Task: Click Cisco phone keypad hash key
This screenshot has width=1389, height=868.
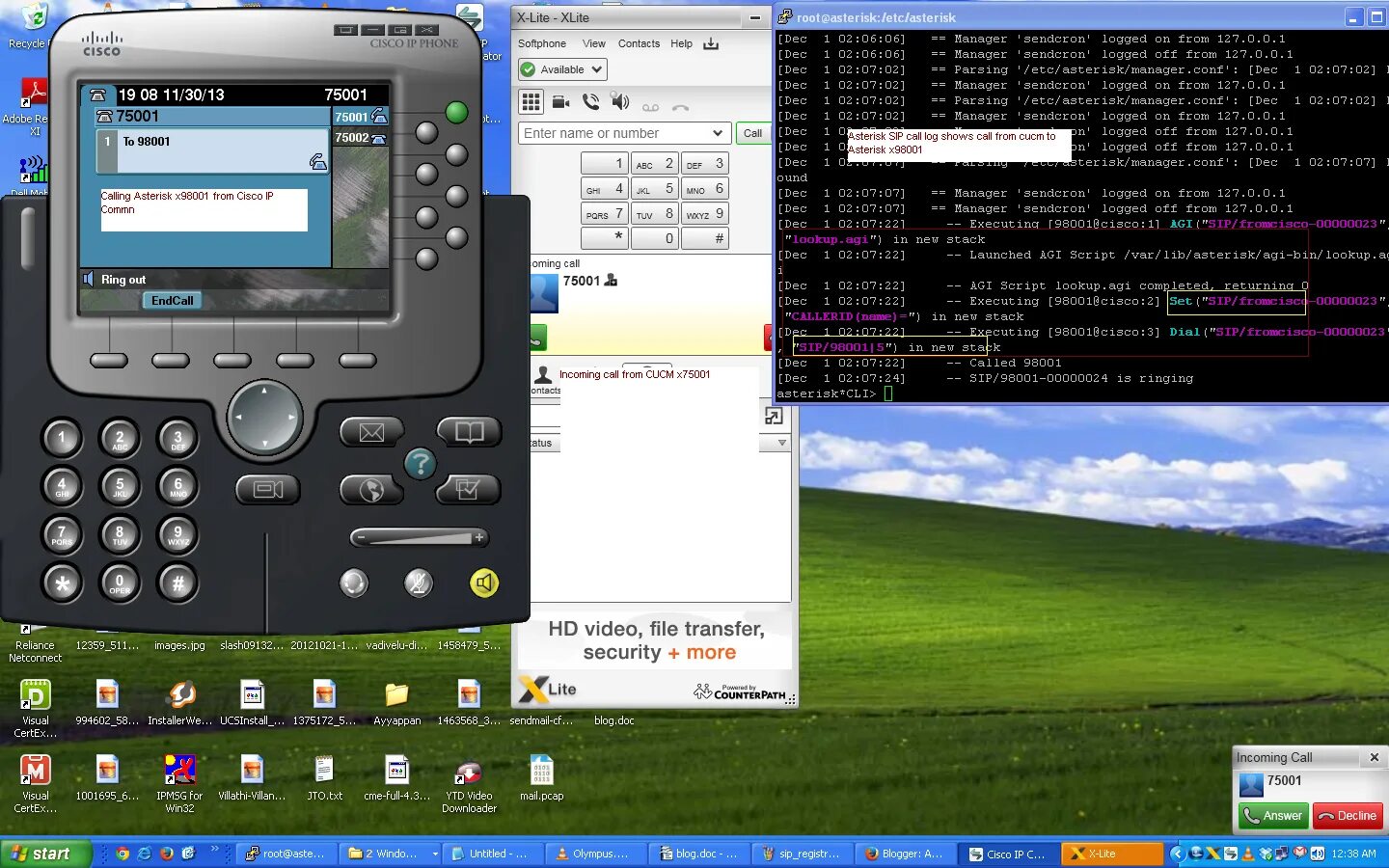Action: click(x=177, y=583)
